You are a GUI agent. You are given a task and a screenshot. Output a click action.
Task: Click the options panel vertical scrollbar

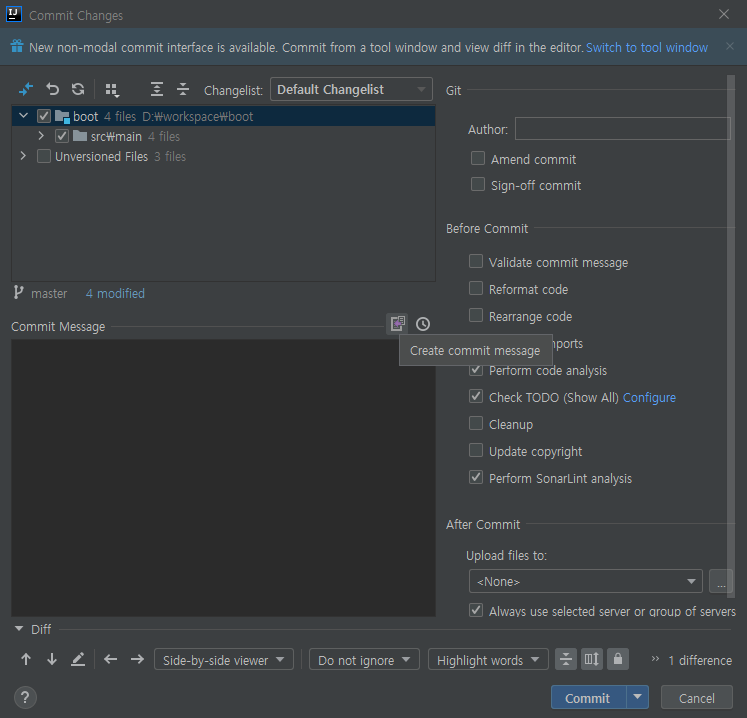731,336
